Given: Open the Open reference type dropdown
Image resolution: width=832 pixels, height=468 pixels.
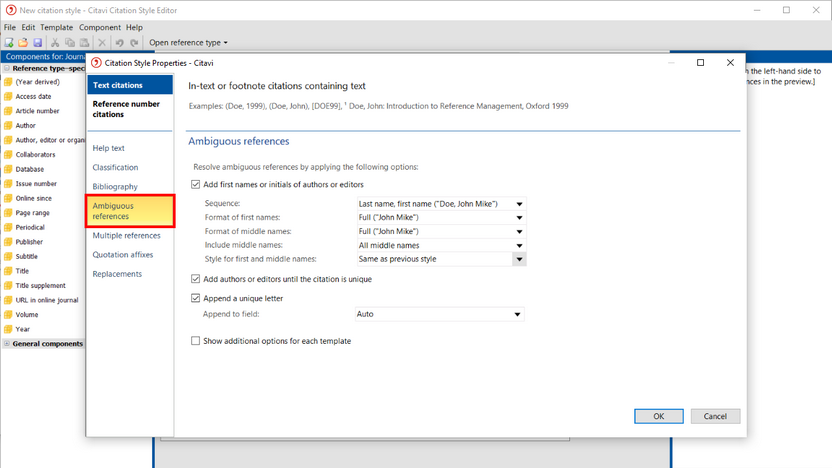Looking at the screenshot, I should [188, 42].
